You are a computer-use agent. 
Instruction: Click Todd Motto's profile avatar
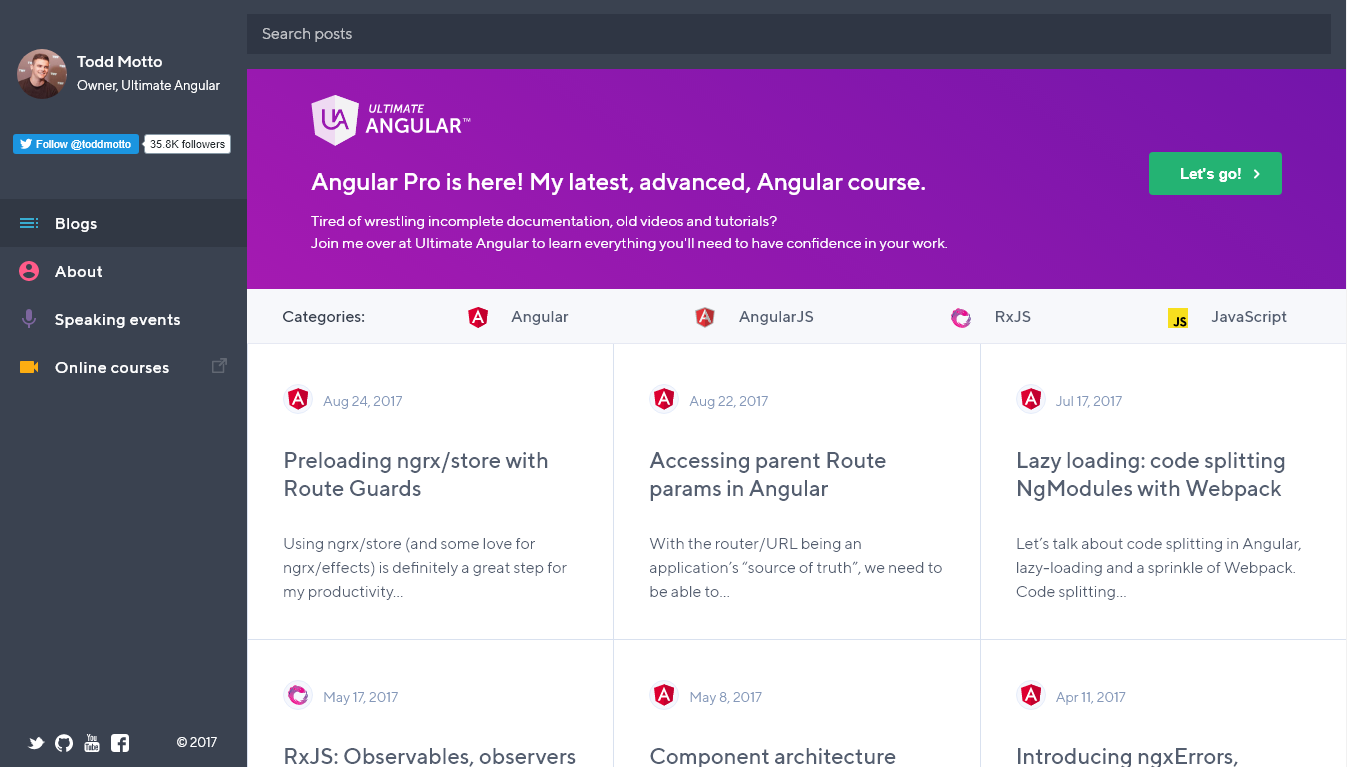point(42,74)
